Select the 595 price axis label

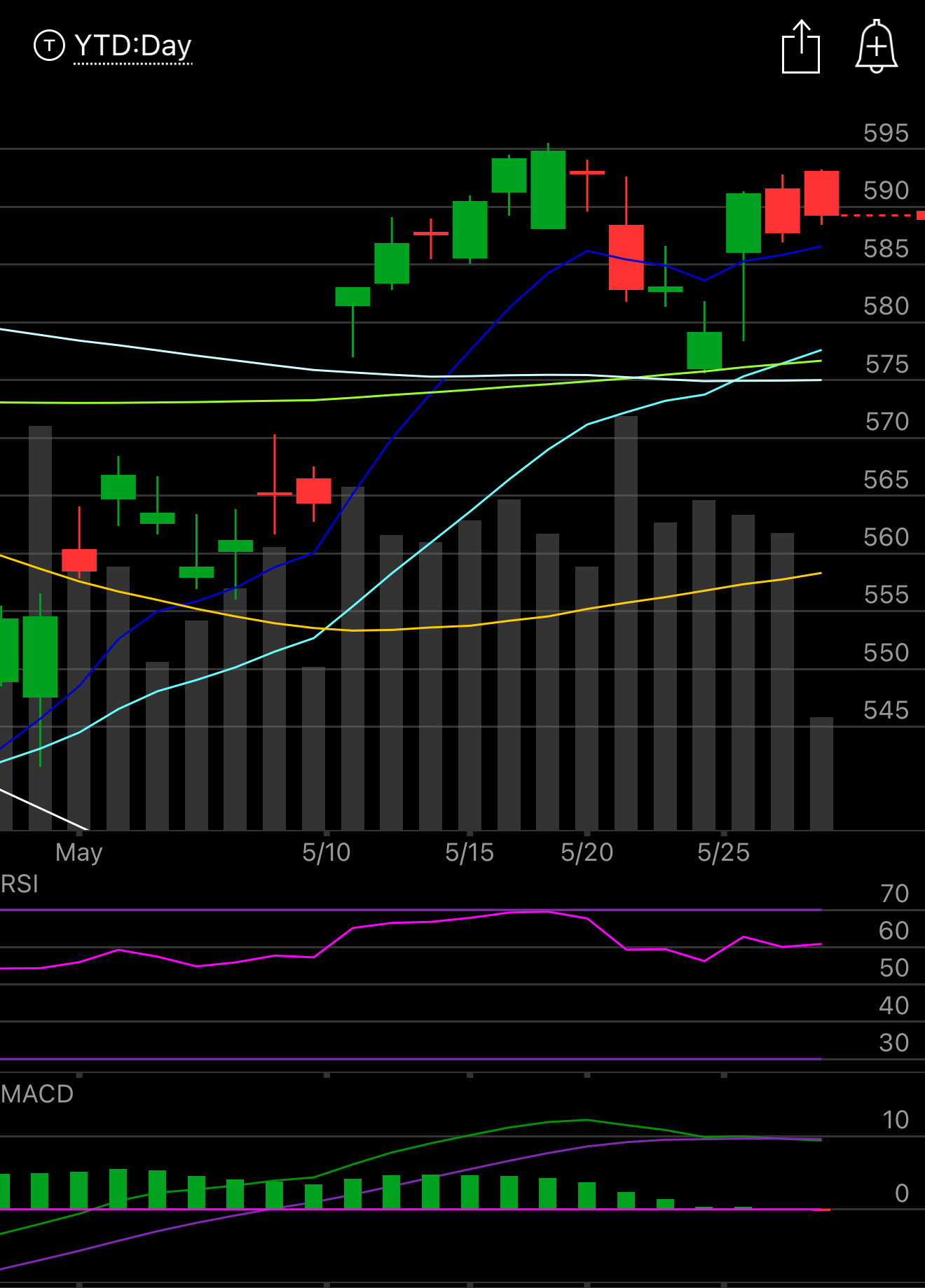[x=886, y=133]
